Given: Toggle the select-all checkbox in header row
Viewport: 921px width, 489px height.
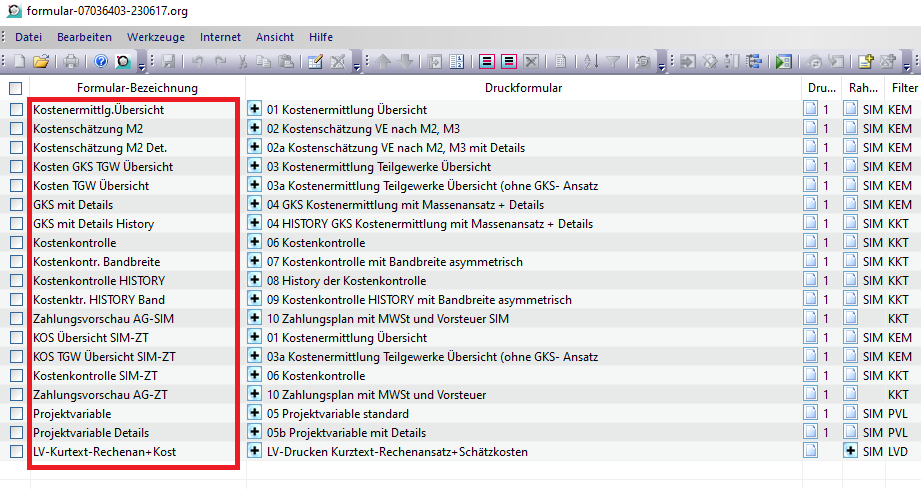Looking at the screenshot, I should tap(15, 89).
